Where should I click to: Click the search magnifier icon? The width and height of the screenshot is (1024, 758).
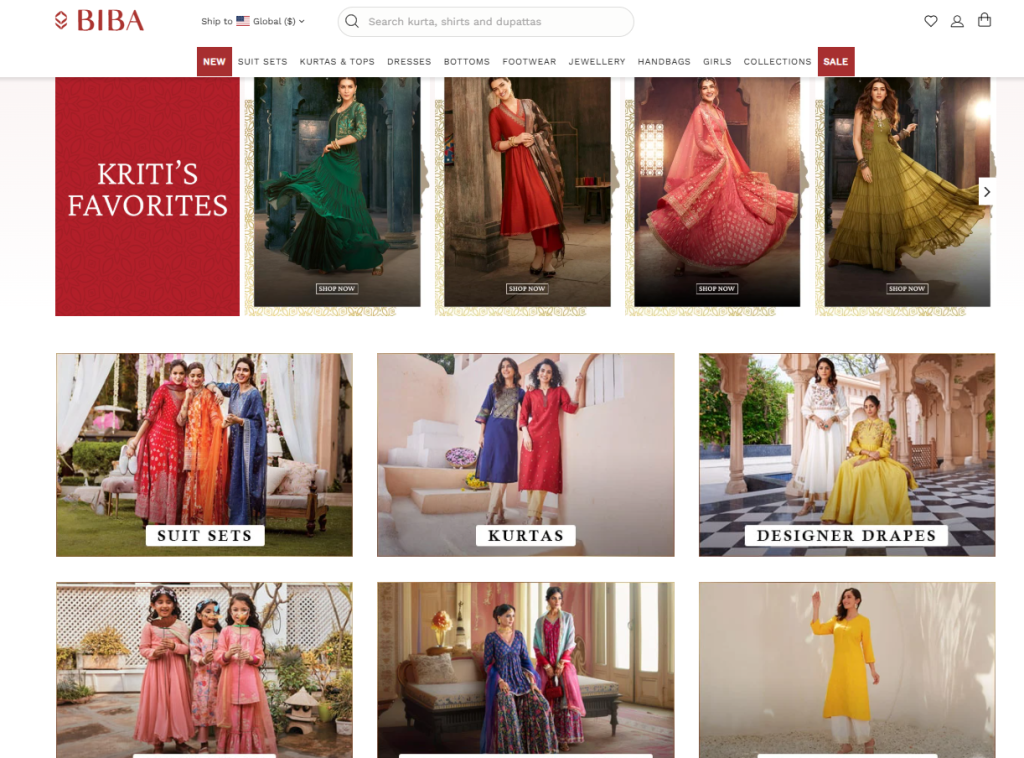(x=352, y=21)
